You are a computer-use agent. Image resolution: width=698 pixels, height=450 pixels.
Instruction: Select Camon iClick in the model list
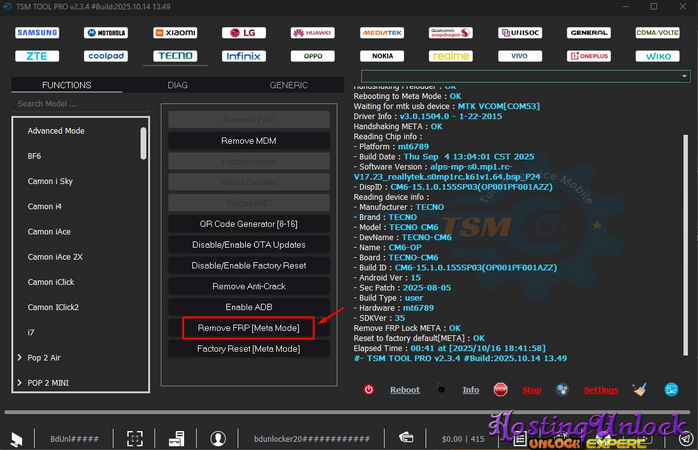pyautogui.click(x=51, y=282)
